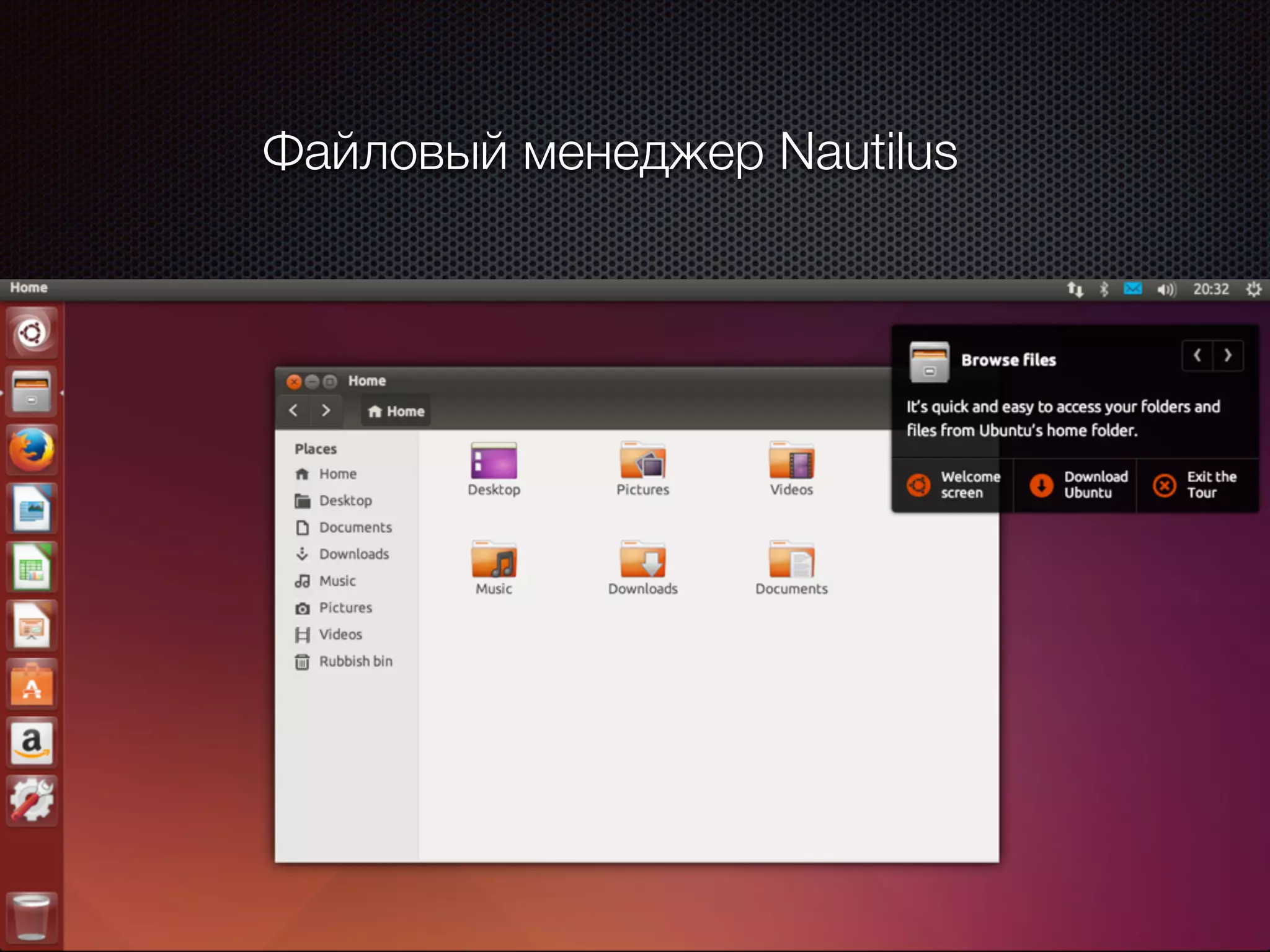Open the Amazon launcher icon
Viewport: 1270px width, 952px height.
32,742
